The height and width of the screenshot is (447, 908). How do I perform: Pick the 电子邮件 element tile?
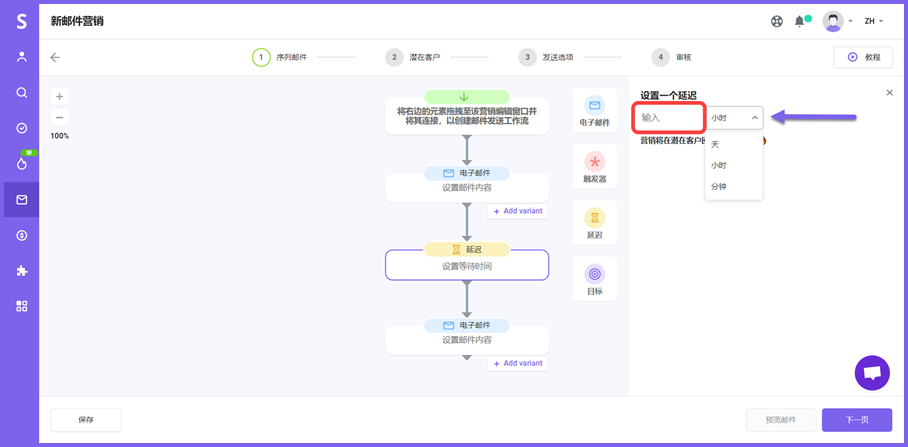pyautogui.click(x=595, y=111)
